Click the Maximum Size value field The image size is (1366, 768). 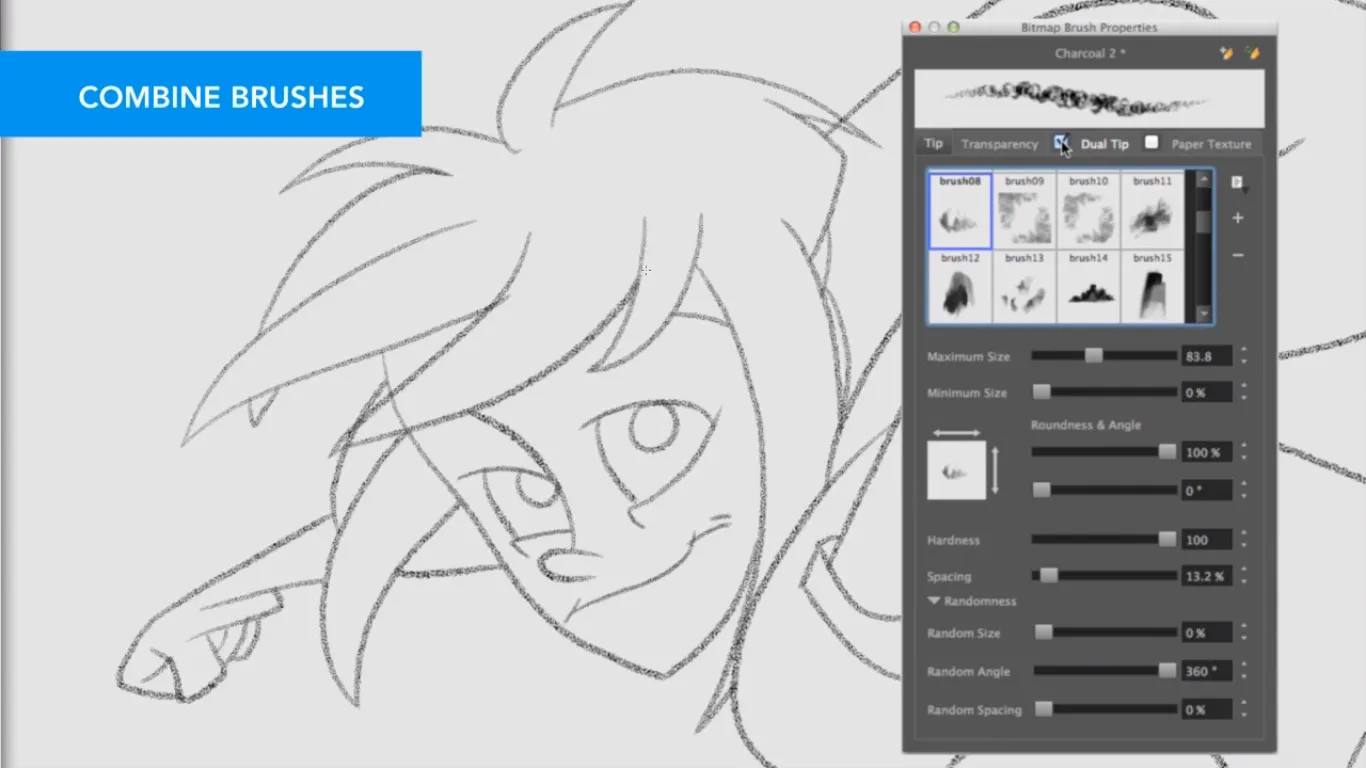pyautogui.click(x=1206, y=356)
